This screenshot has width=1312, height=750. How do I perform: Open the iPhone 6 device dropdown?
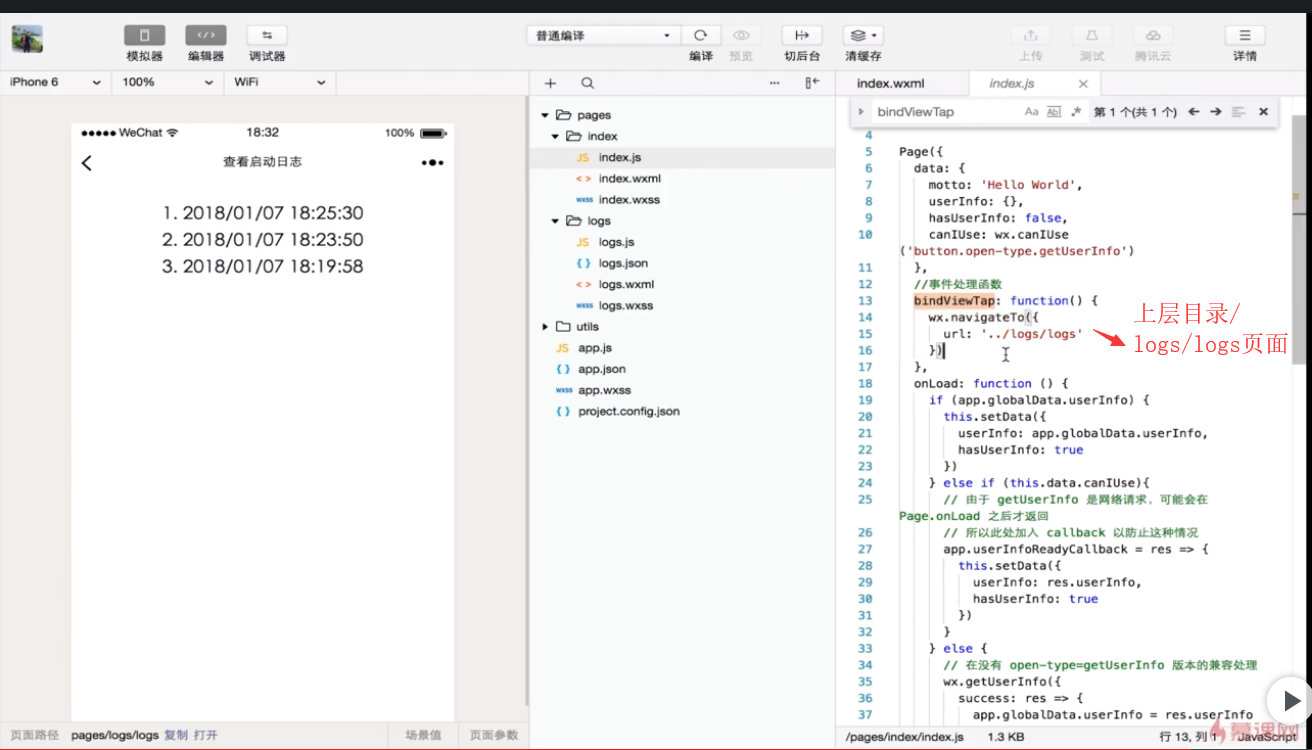[55, 82]
